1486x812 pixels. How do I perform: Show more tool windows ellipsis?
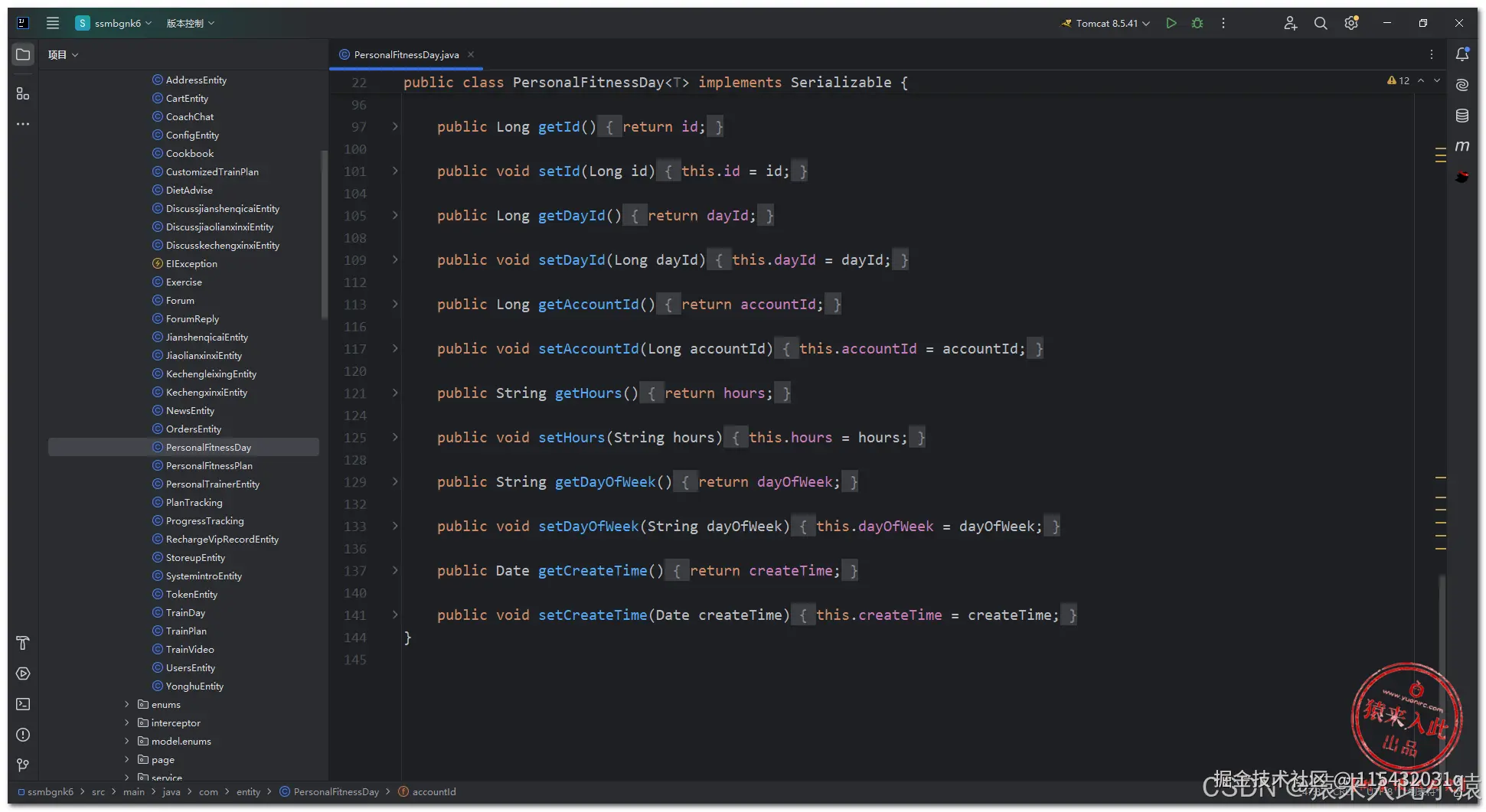23,124
